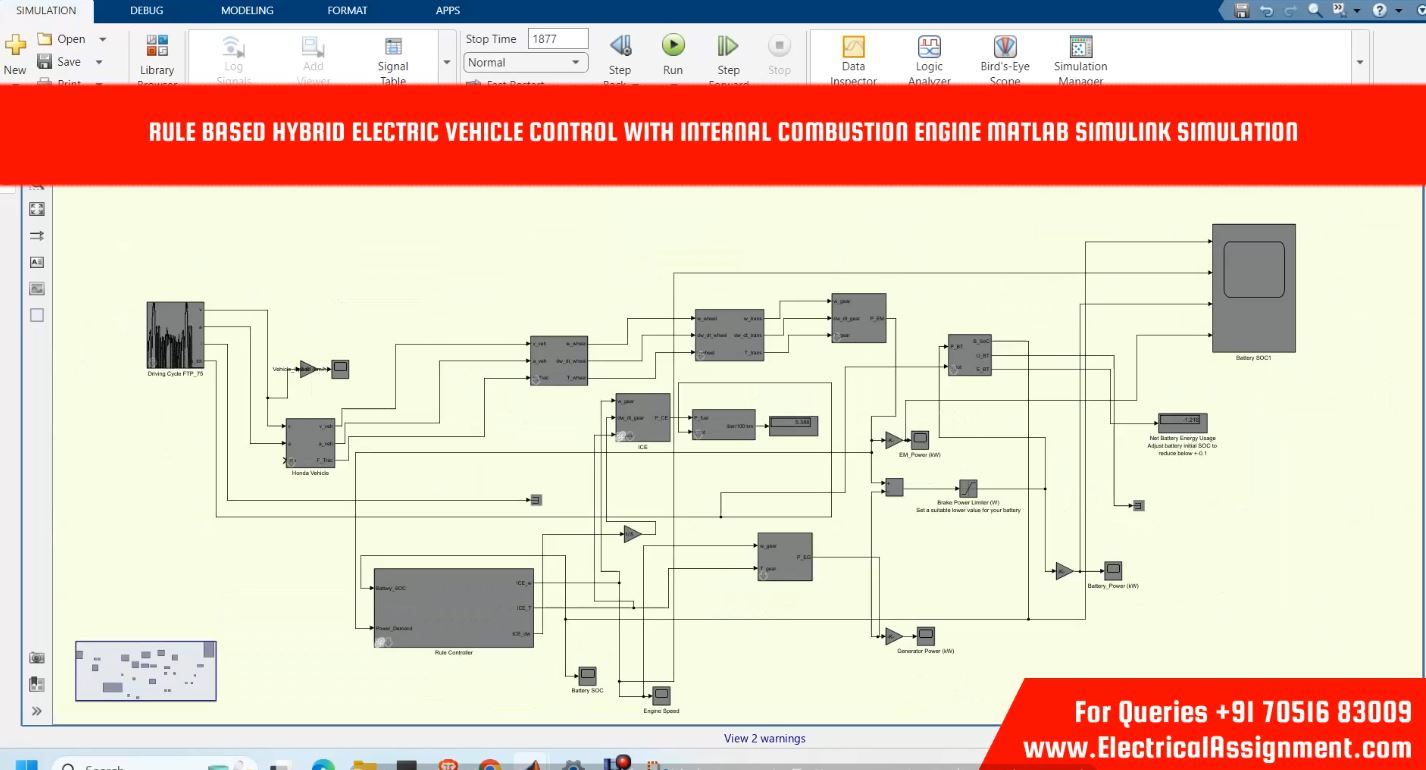This screenshot has width=1426, height=770.
Task: Expand the Open button dropdown arrow
Action: point(102,39)
